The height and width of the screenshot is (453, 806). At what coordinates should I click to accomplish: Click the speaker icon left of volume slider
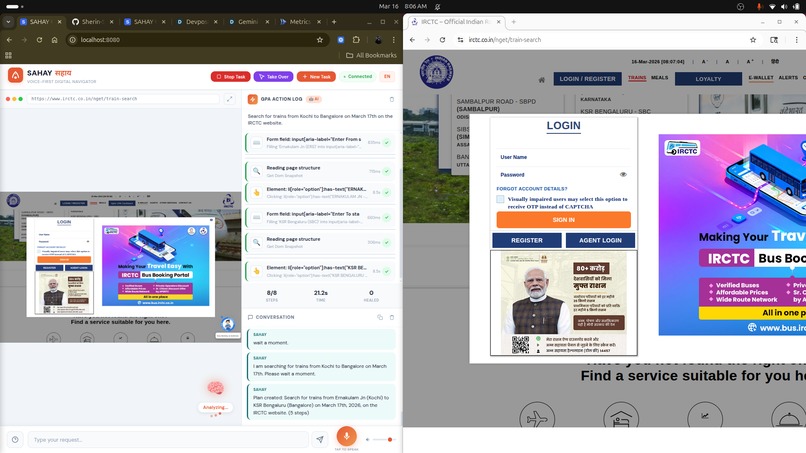click(368, 440)
